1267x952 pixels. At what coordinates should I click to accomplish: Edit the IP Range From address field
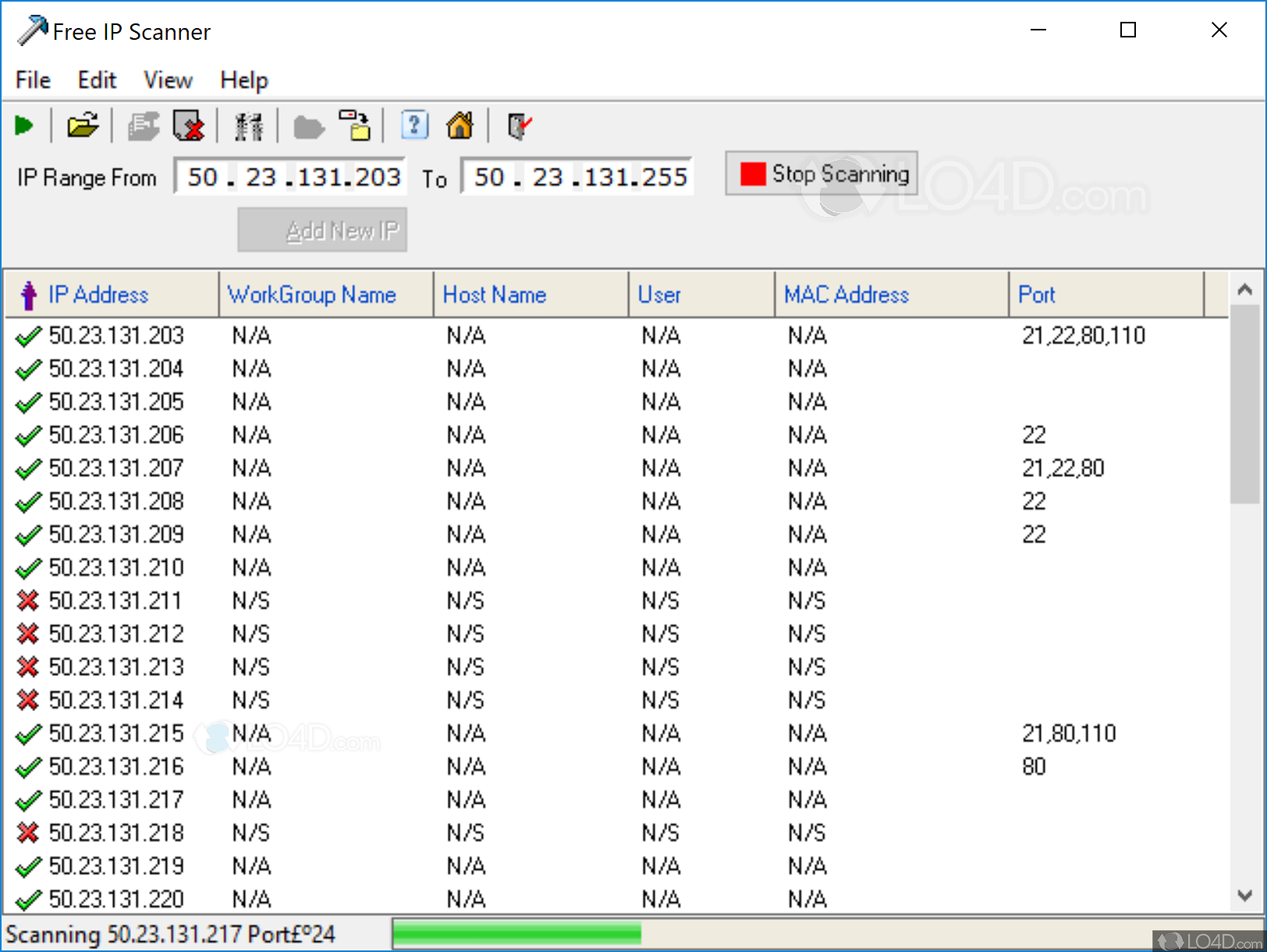point(289,176)
